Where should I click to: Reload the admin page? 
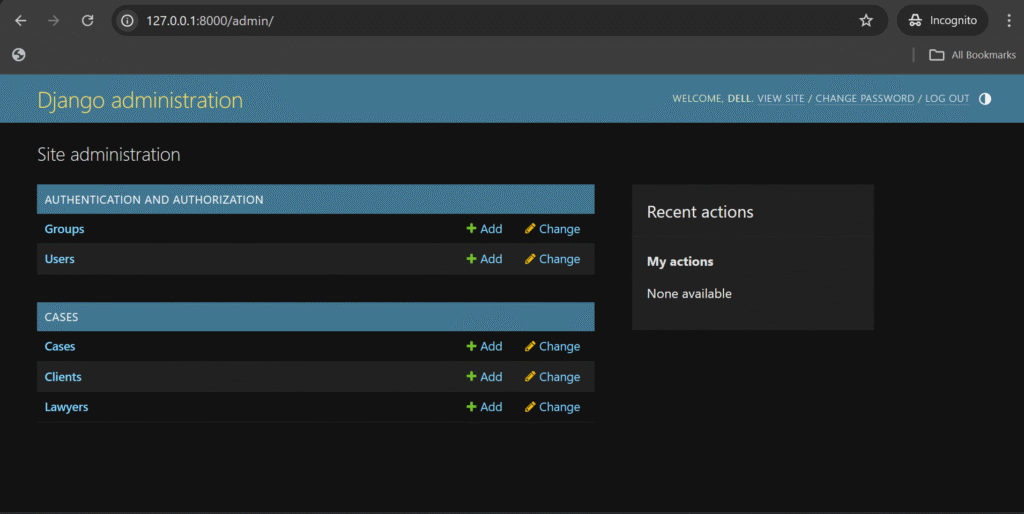tap(88, 21)
